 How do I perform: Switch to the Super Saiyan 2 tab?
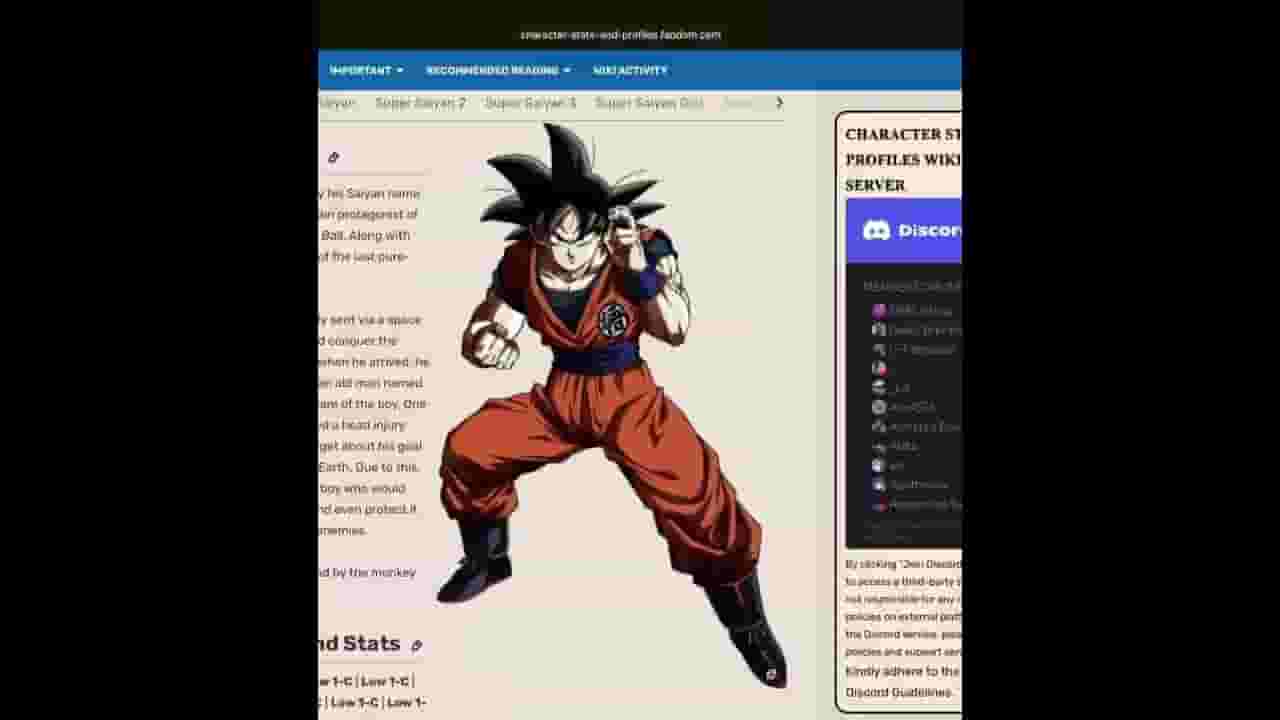click(x=420, y=103)
